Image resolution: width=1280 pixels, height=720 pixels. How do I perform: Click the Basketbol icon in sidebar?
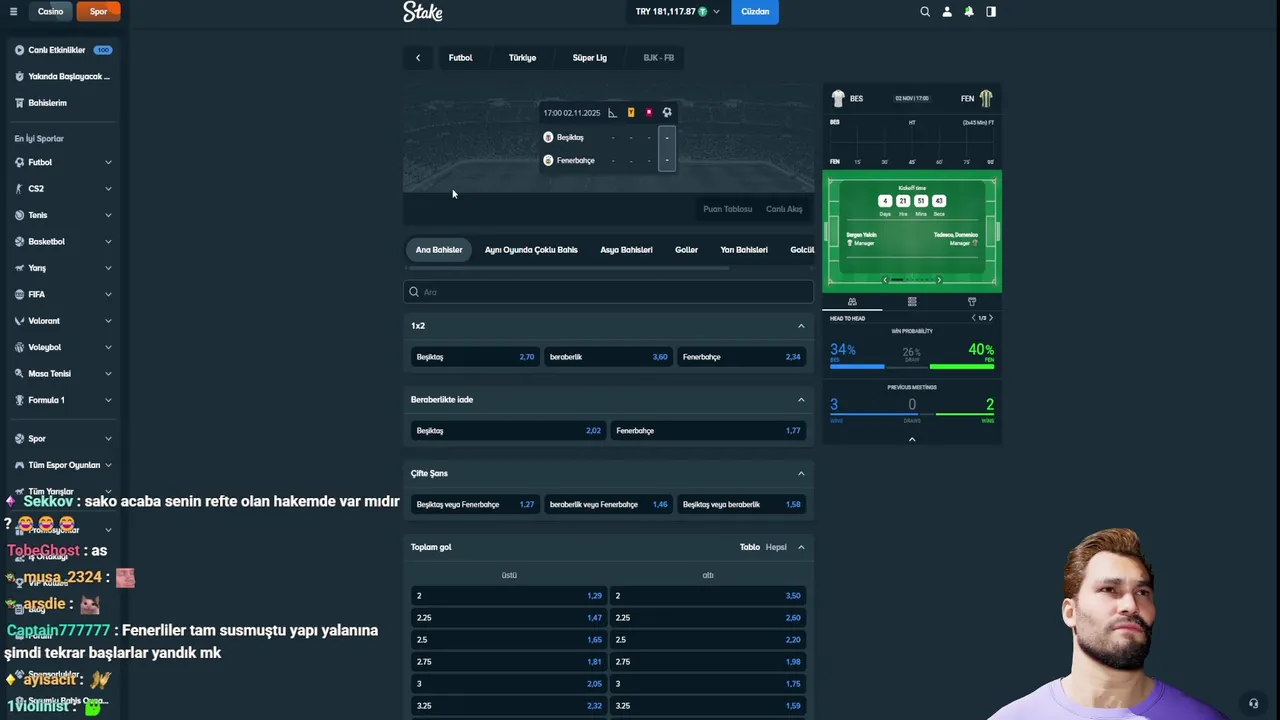[19, 241]
